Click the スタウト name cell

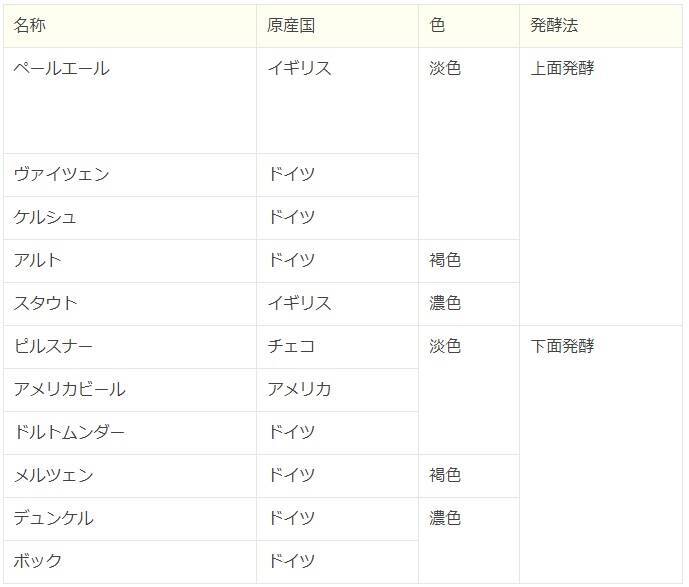point(45,304)
